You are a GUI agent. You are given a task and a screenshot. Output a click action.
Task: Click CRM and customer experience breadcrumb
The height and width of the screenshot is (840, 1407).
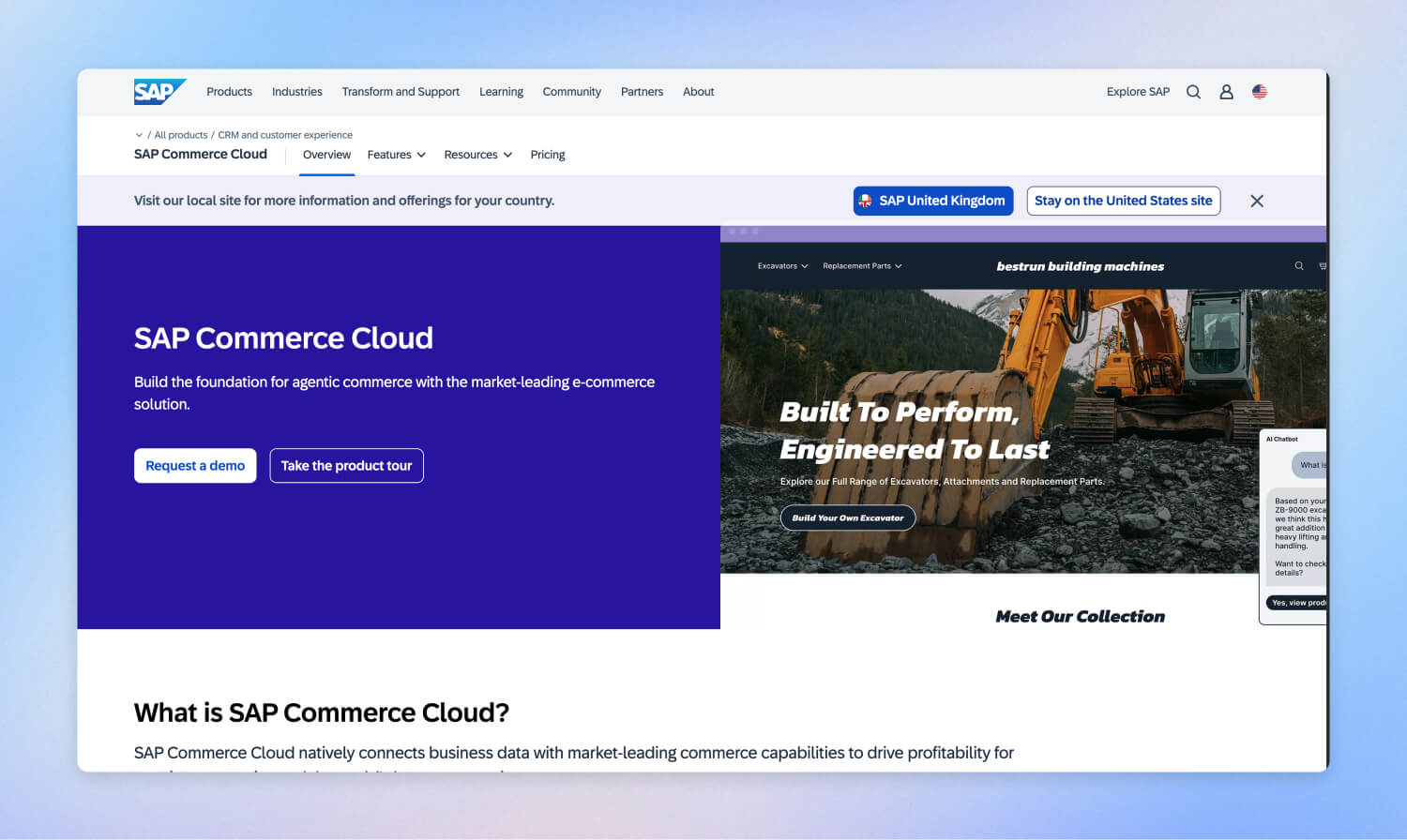click(285, 135)
